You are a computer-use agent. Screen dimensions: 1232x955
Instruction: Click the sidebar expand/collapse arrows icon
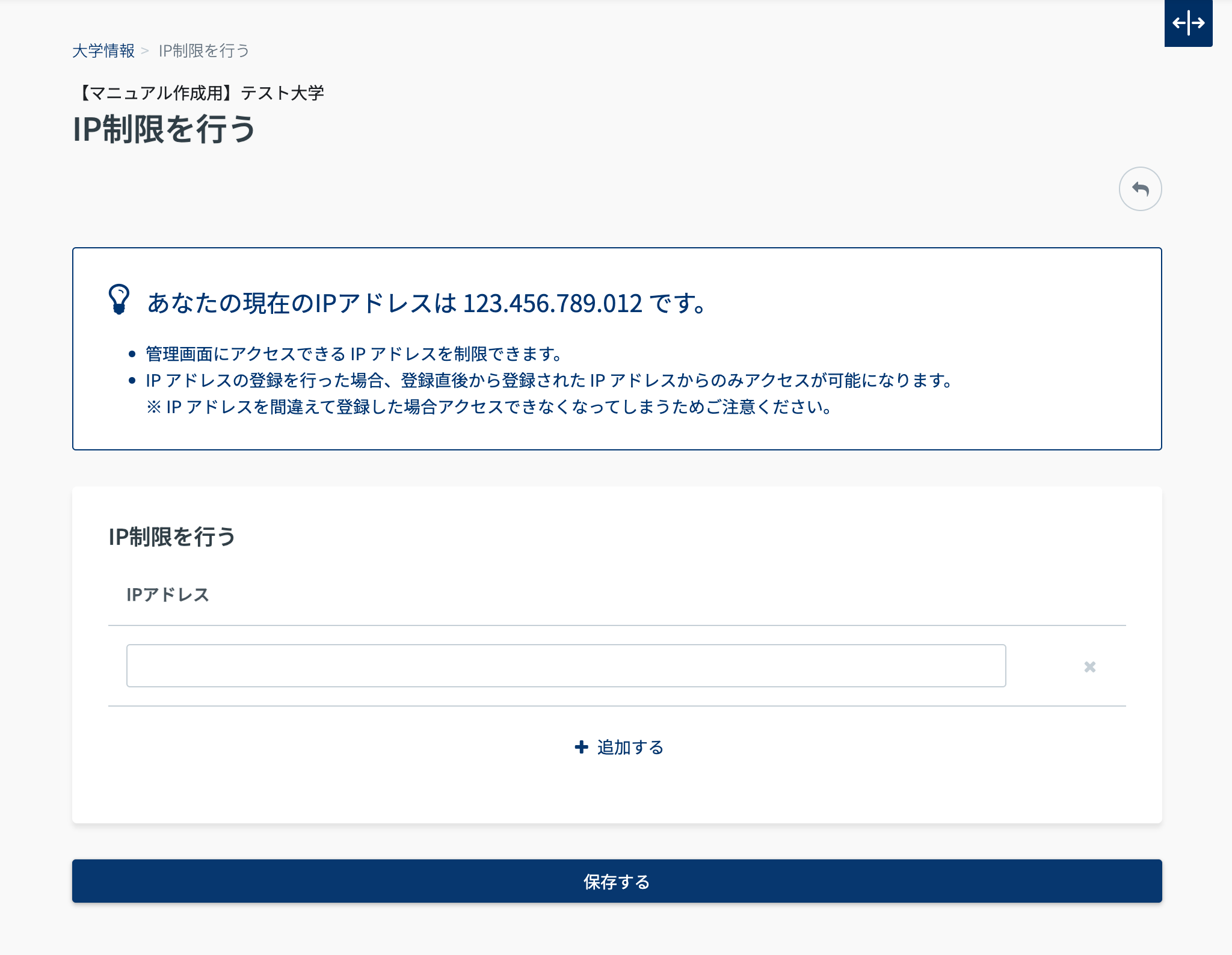[x=1188, y=23]
